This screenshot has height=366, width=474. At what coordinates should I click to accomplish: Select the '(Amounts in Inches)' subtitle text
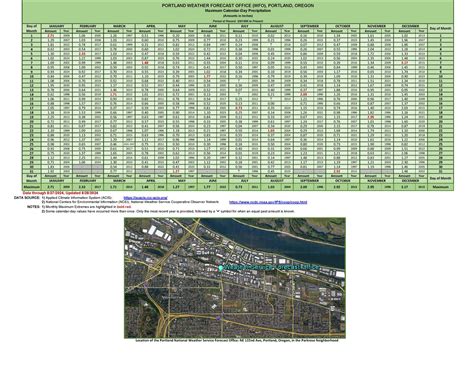(x=238, y=16)
